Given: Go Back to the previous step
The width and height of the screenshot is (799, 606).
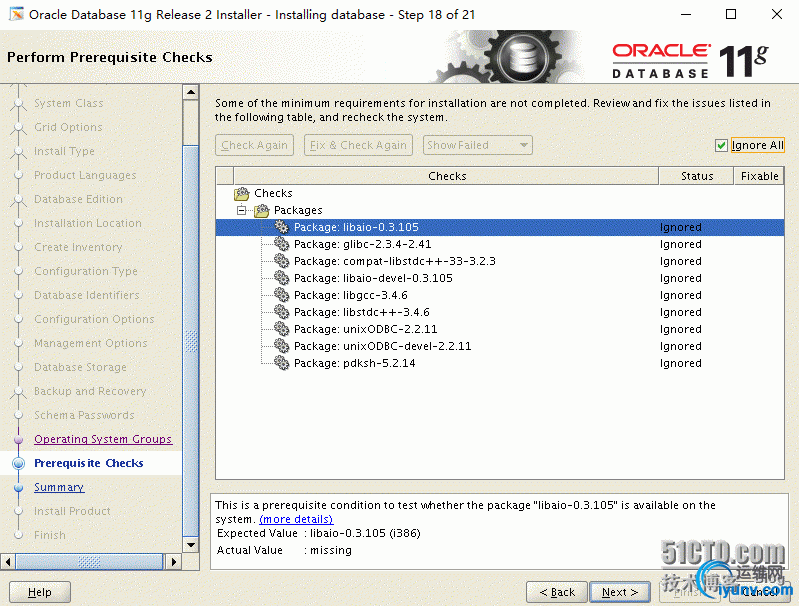Looking at the screenshot, I should (x=557, y=592).
